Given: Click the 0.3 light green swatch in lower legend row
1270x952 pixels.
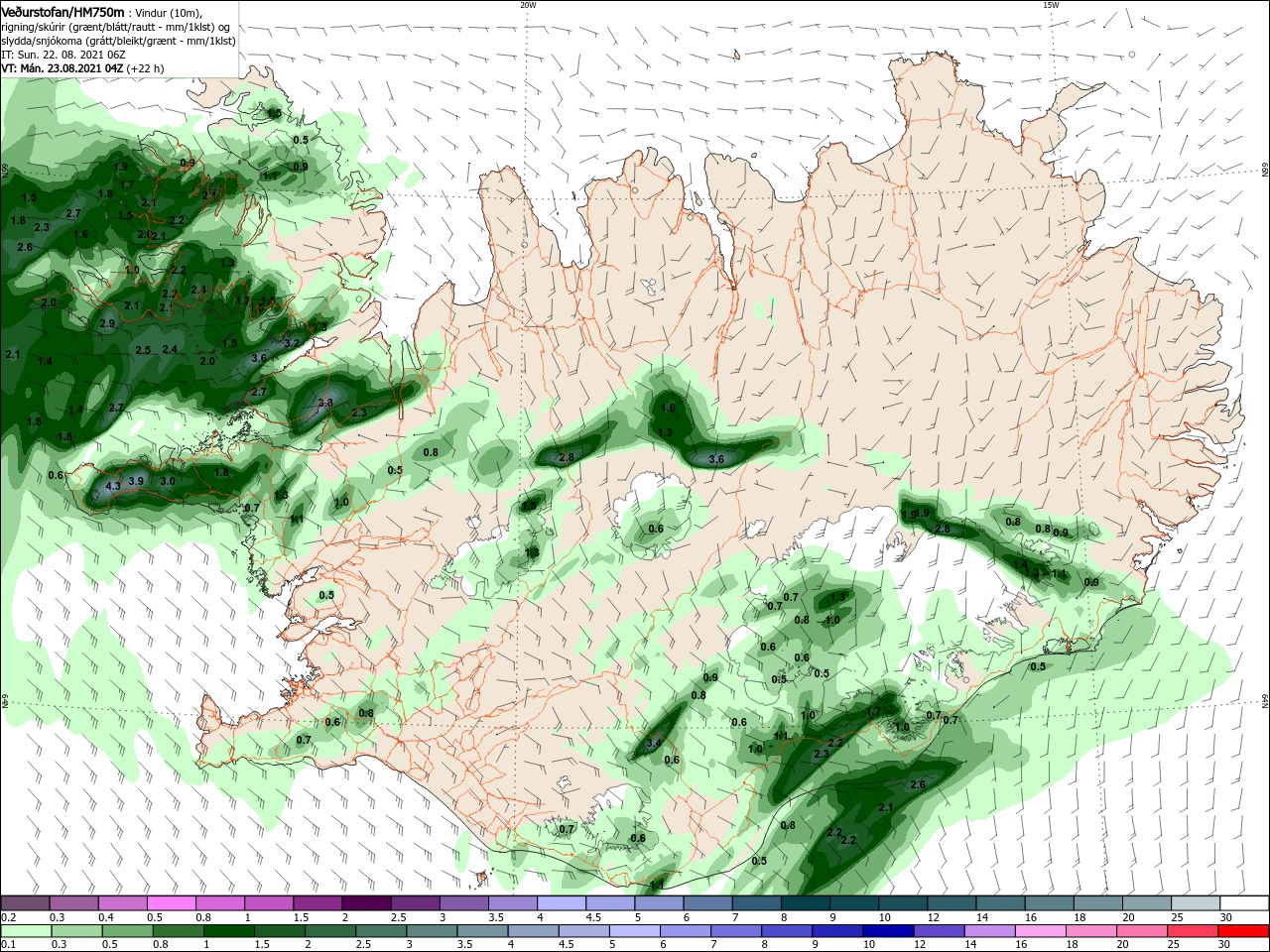Looking at the screenshot, I should (75, 931).
